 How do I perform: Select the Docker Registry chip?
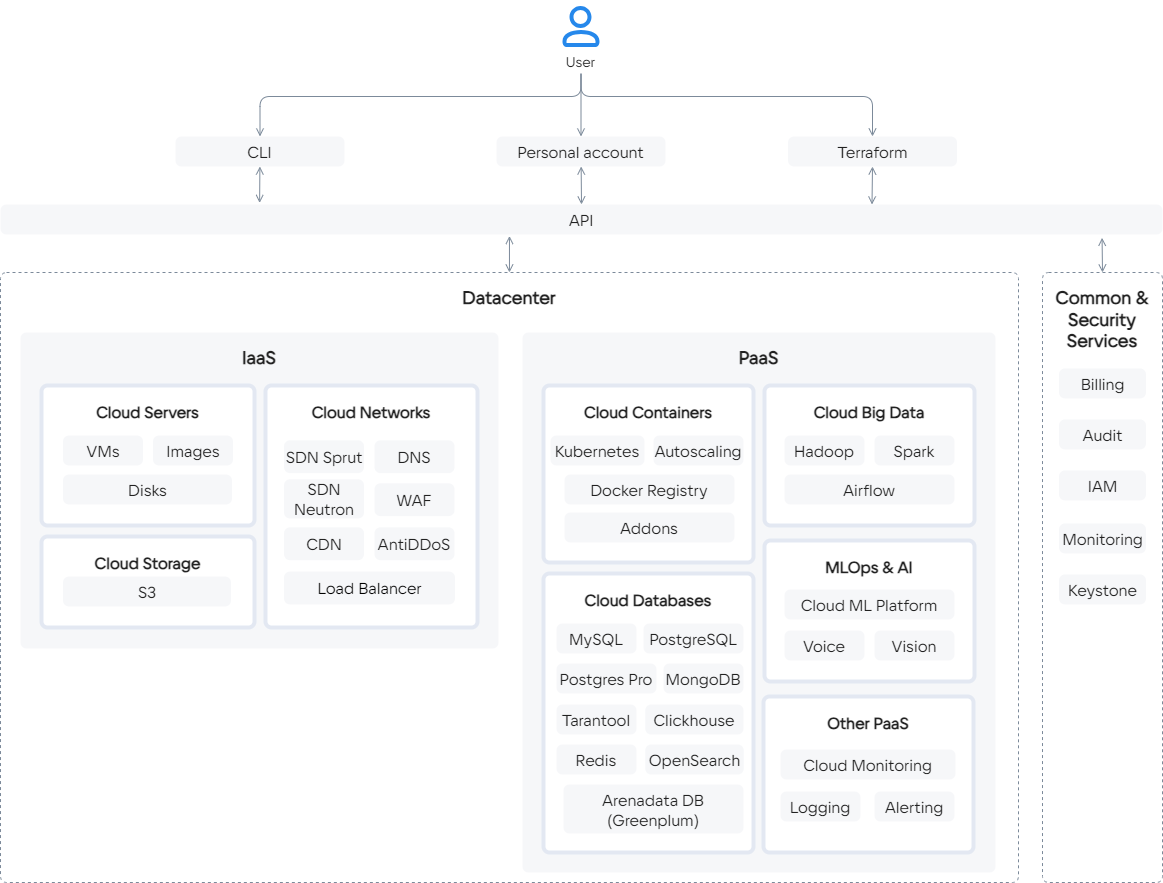649,490
